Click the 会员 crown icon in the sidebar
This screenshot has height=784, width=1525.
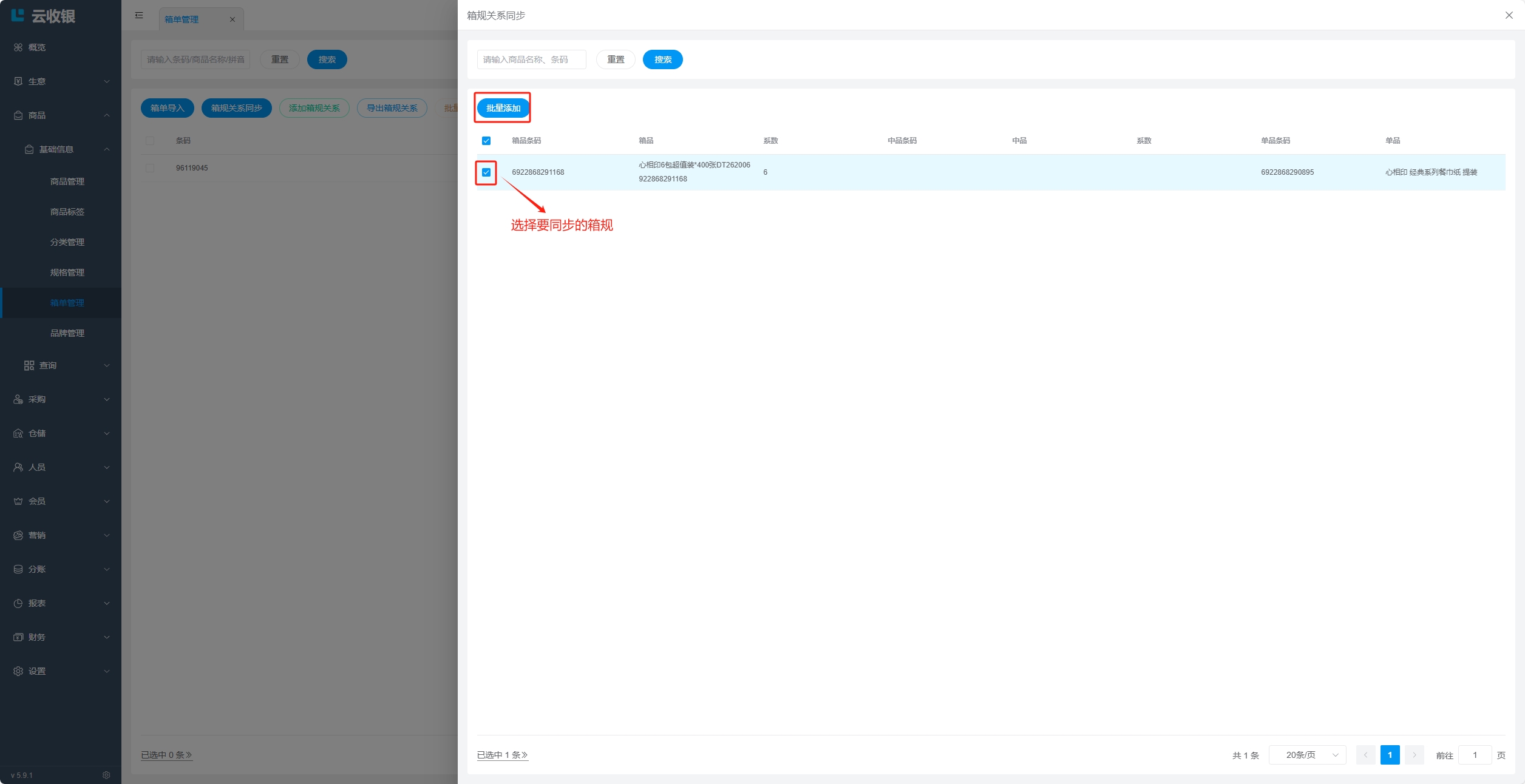click(x=18, y=501)
